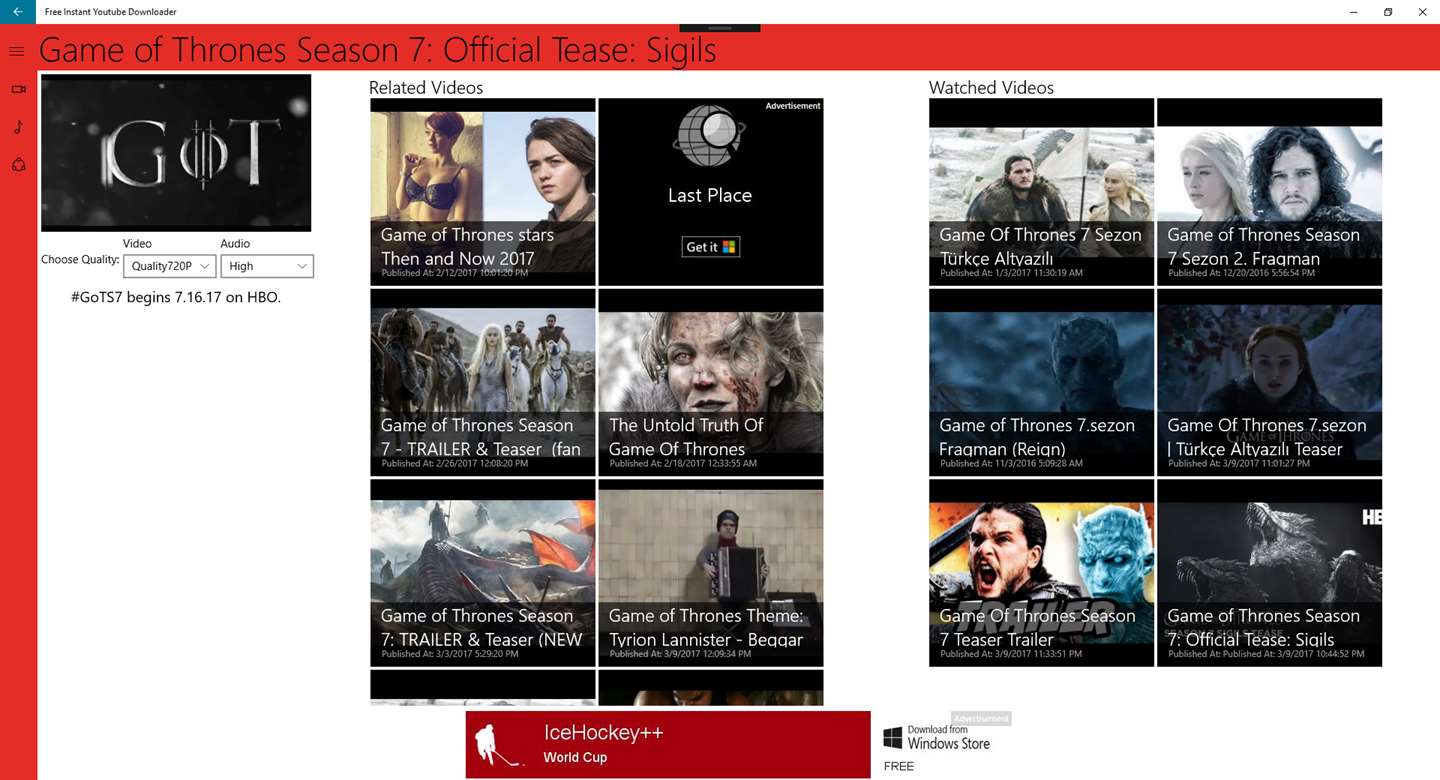1440x780 pixels.
Task: Click the 'FREE' text in the bottom ad
Action: pos(899,766)
